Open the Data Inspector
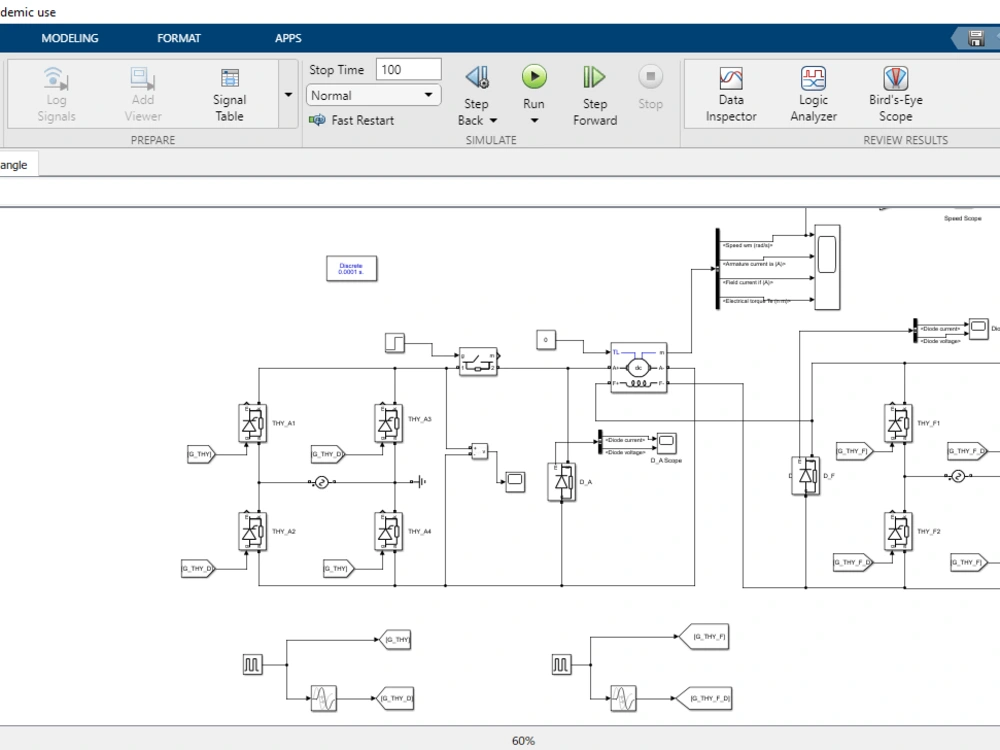Image resolution: width=1000 pixels, height=750 pixels. coord(730,90)
